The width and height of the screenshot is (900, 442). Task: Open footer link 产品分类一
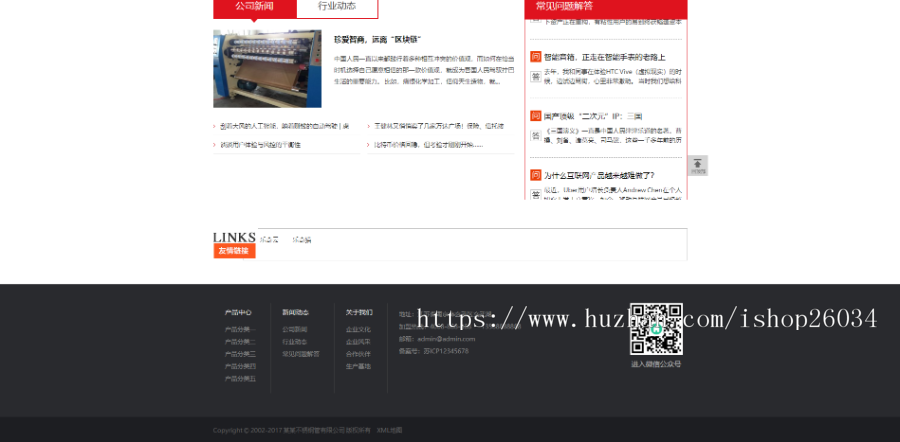[x=240, y=329]
